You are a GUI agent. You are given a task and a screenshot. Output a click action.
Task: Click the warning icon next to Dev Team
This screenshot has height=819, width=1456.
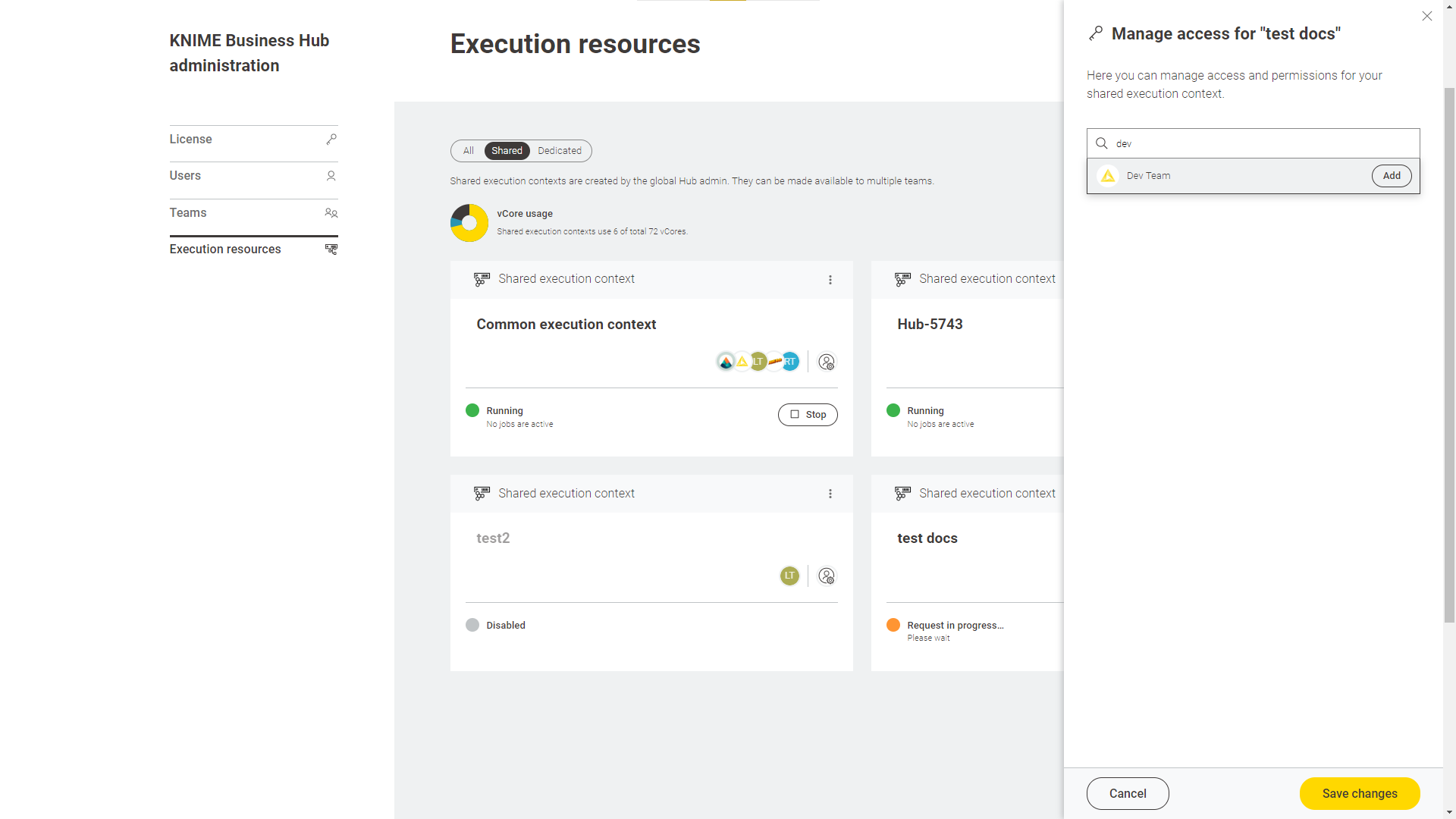pyautogui.click(x=1107, y=176)
